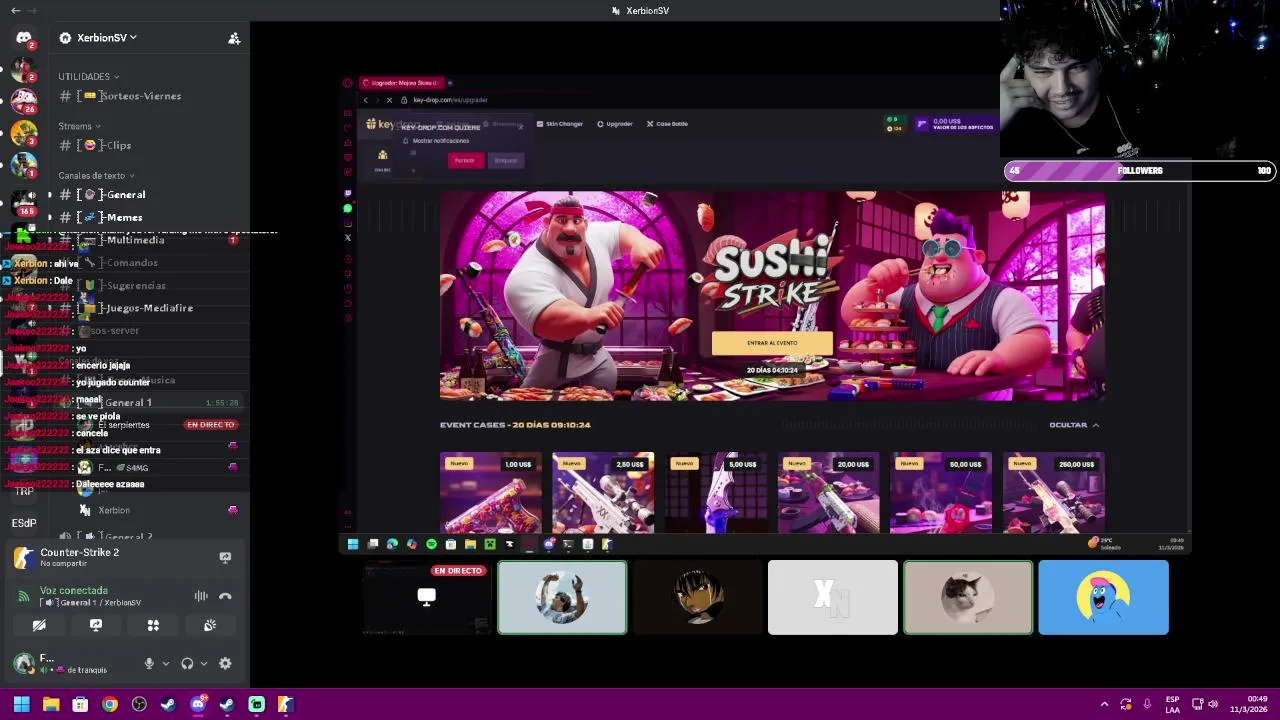Open Google Chrome from the taskbar

[x=110, y=704]
